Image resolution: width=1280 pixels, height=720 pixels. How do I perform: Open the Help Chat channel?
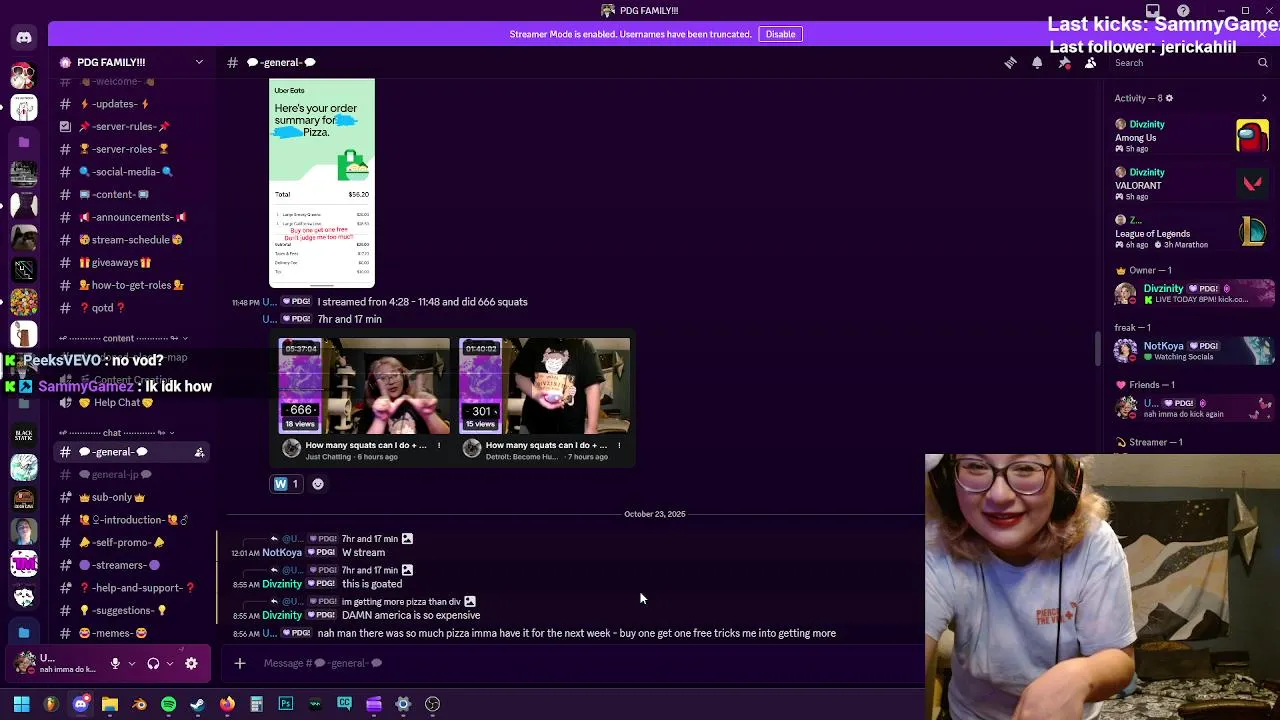tap(132, 403)
